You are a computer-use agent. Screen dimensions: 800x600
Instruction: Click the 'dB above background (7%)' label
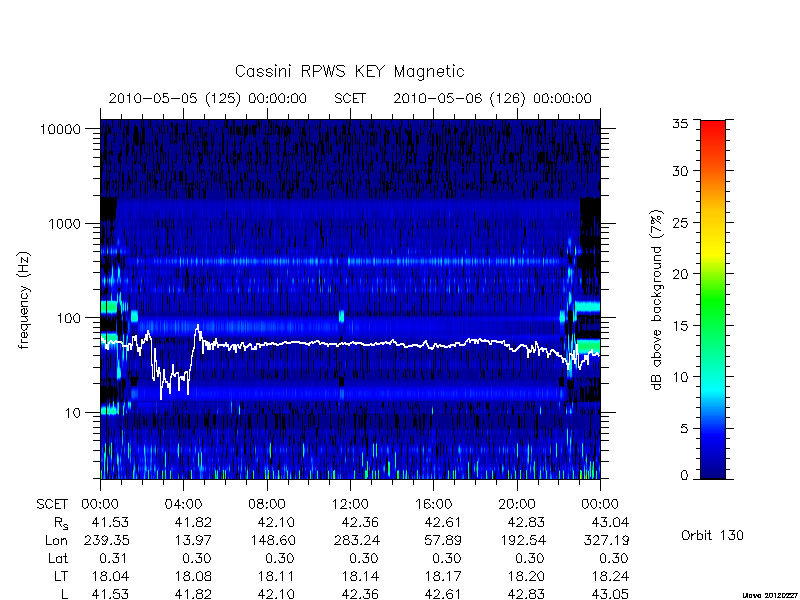[658, 300]
